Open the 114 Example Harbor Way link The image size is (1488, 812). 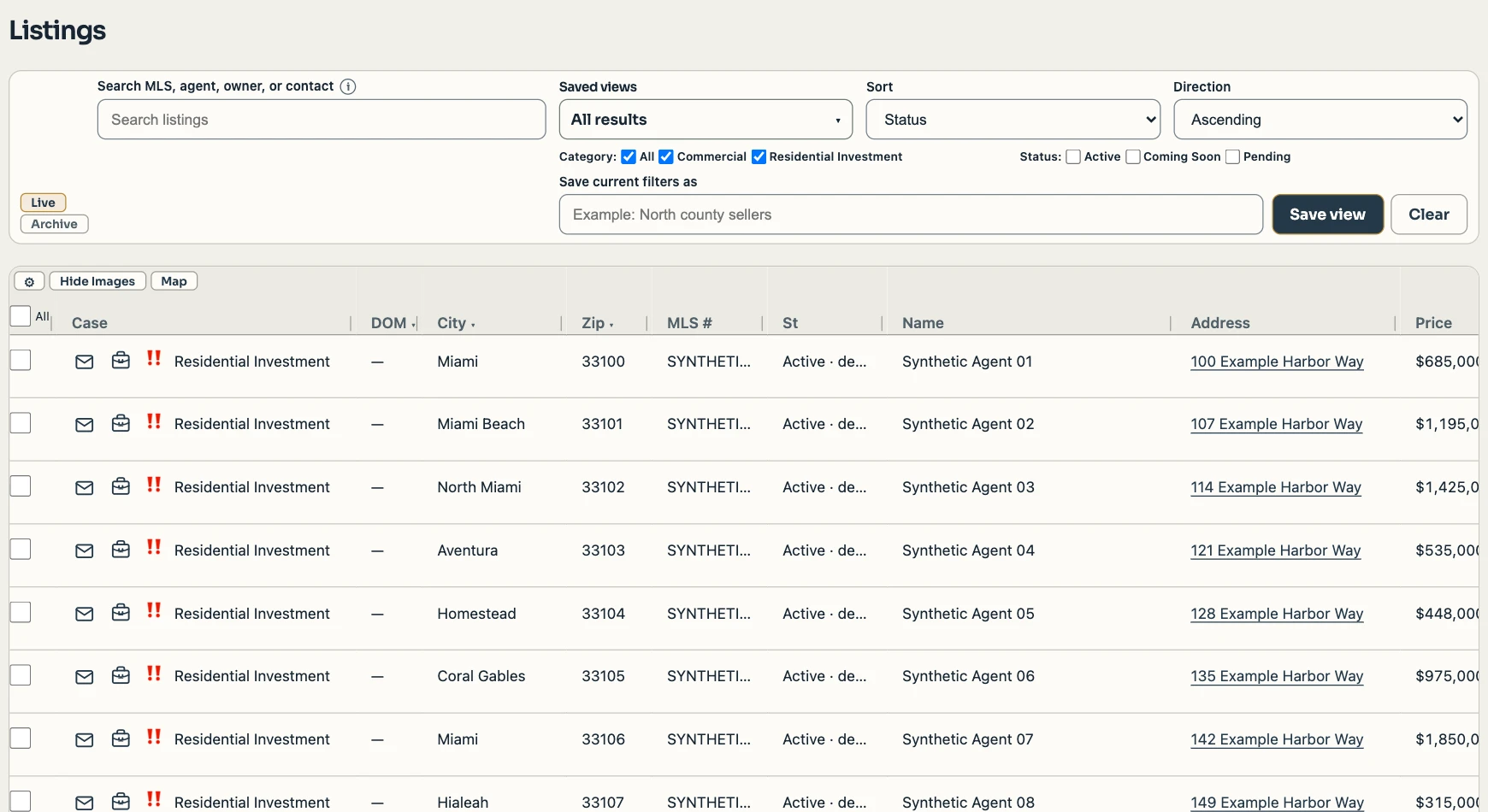1276,487
